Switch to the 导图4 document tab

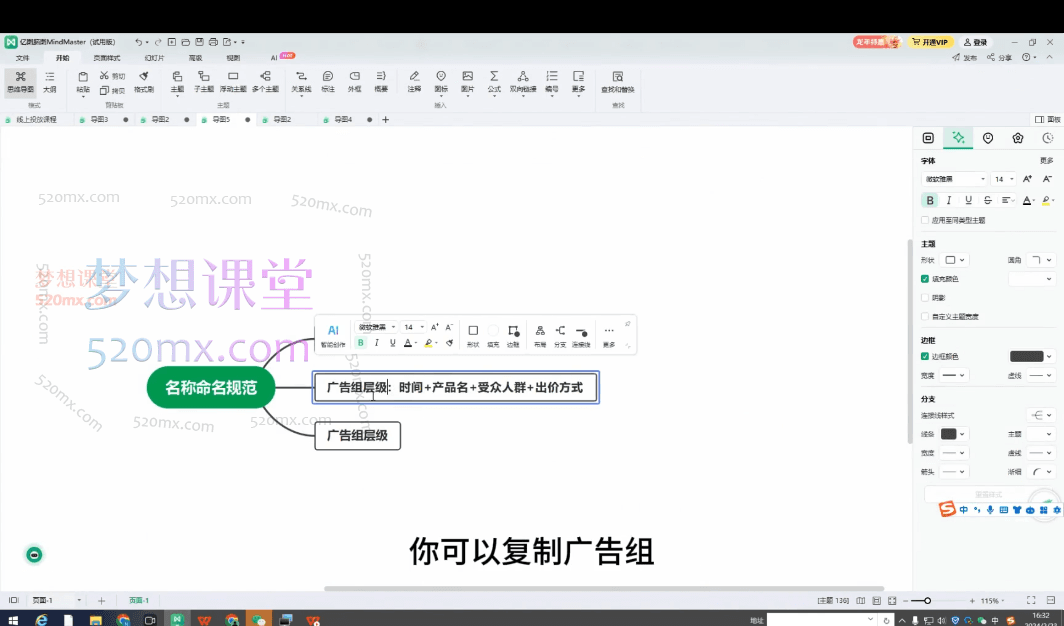click(x=343, y=120)
